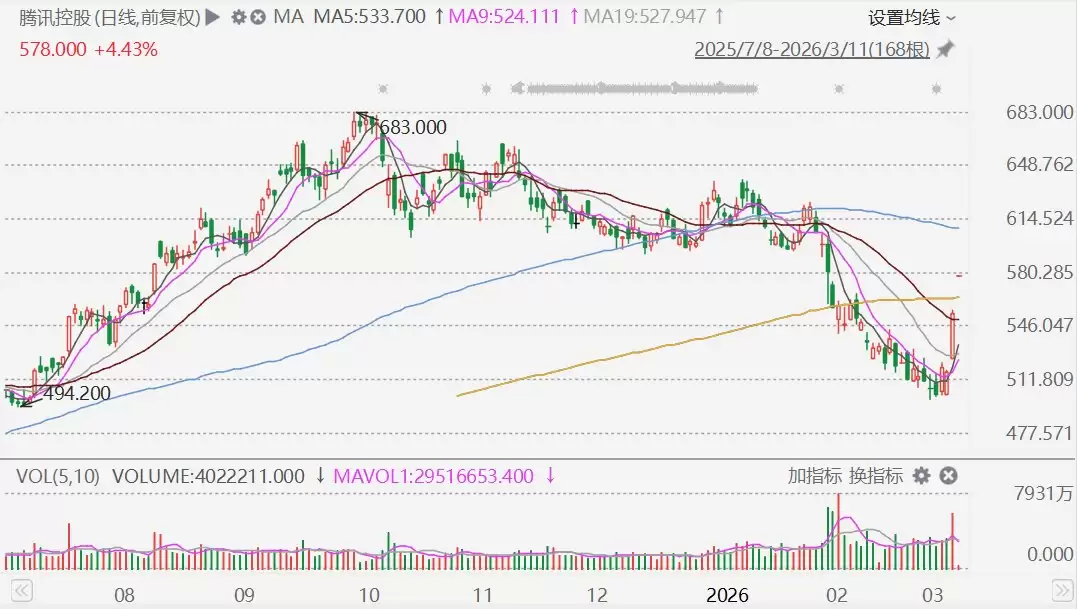Screen dimensions: 1077x609
Task: Click 换指标 to switch indicator
Action: (x=876, y=476)
